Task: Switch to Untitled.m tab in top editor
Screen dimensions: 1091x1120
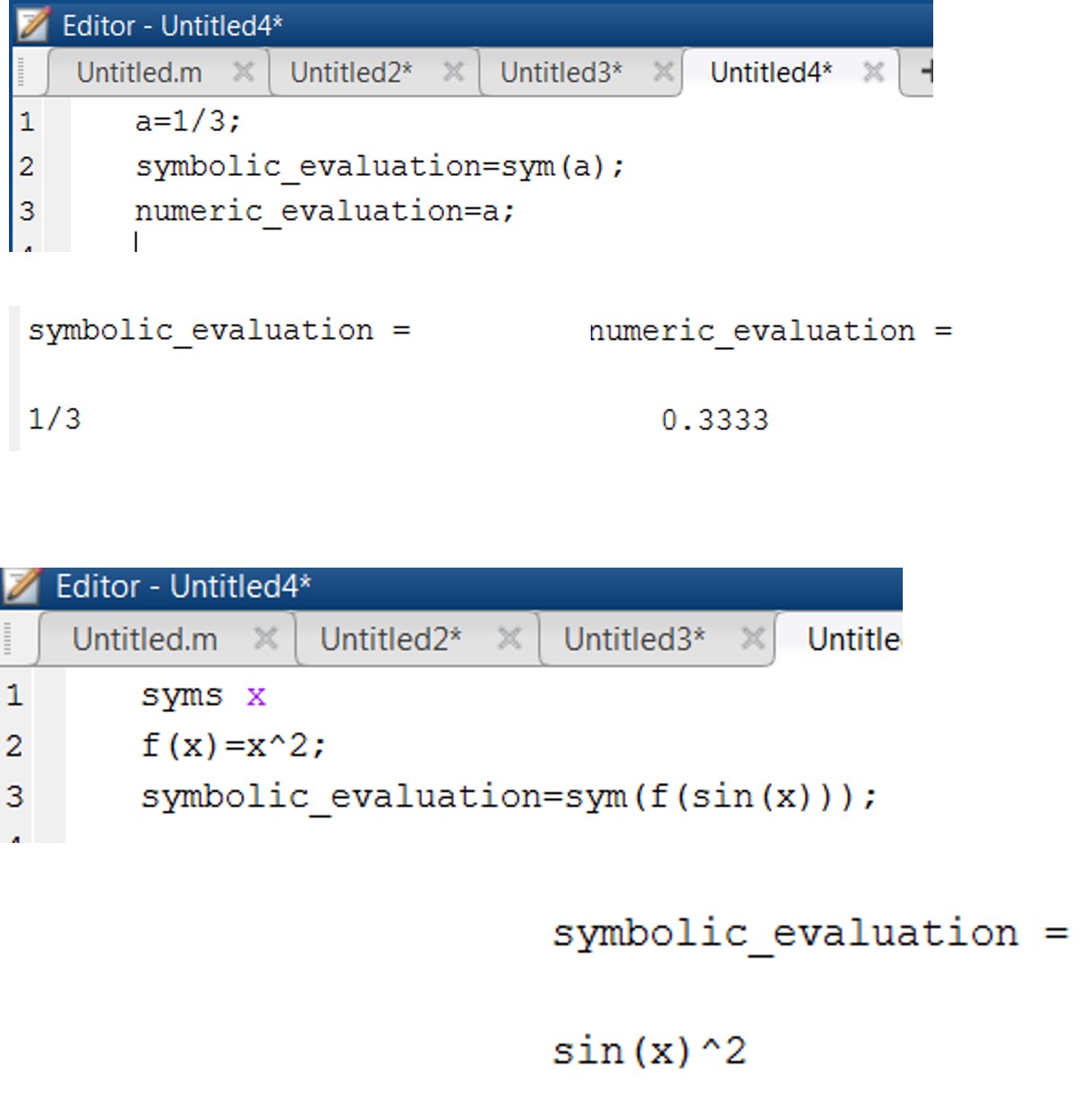Action: [x=139, y=72]
